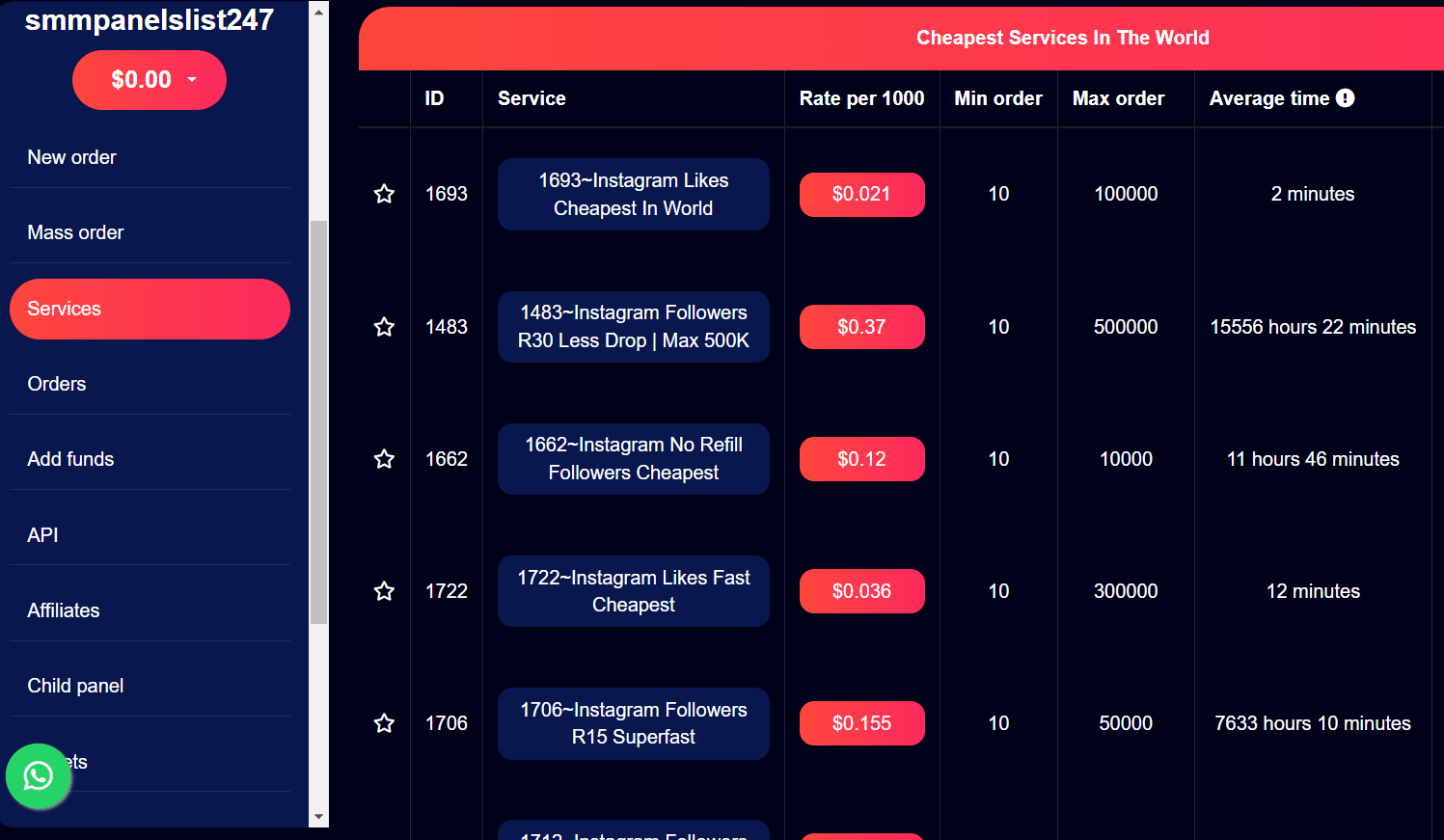Screen dimensions: 1444x840
Task: Toggle favorite star for service 1483
Action: point(384,327)
